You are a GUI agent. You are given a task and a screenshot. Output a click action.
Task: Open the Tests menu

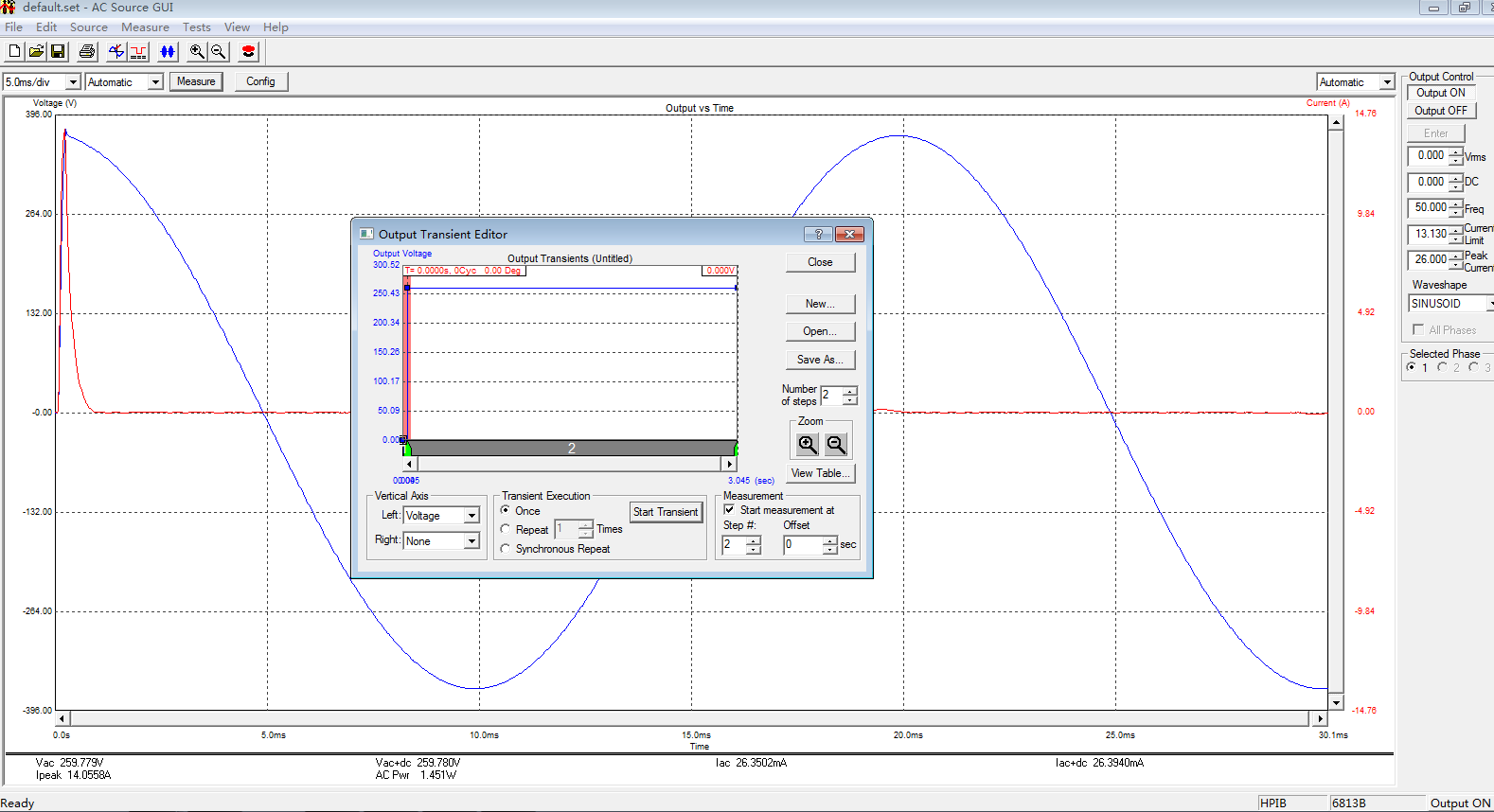pos(196,27)
